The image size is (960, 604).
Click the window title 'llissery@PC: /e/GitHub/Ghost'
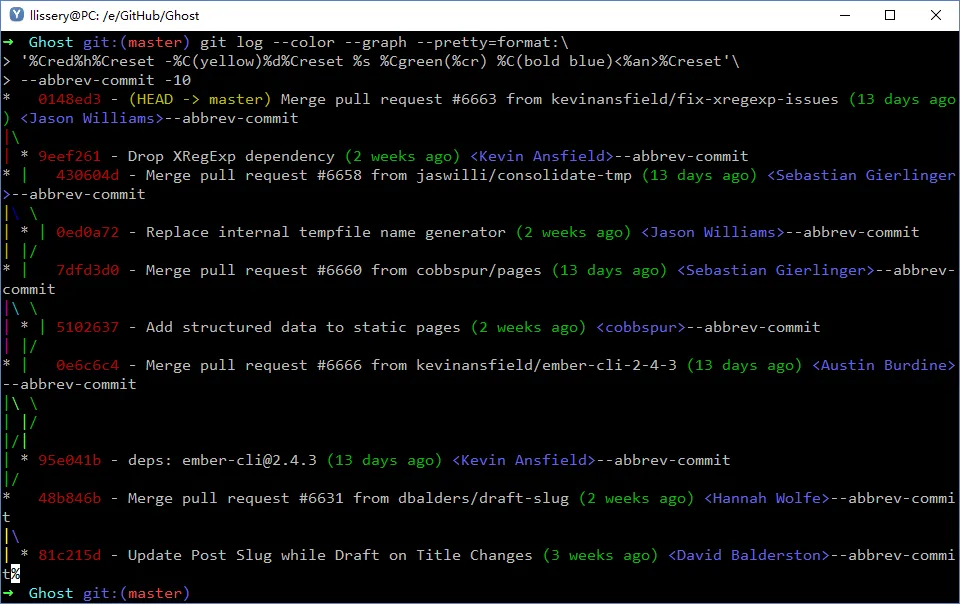click(114, 15)
